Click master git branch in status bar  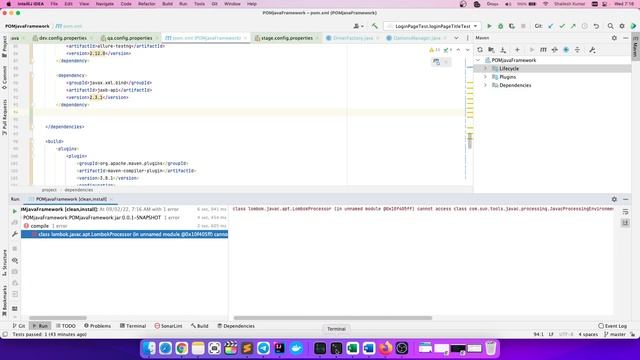pos(615,334)
